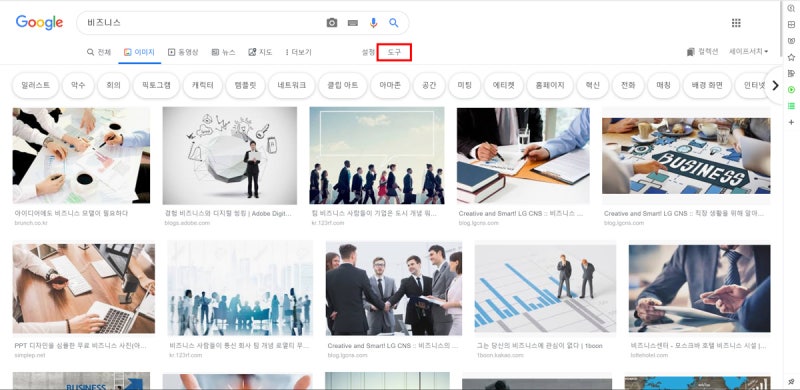Viewport: 800px width, 390px height.
Task: Filter by the 회의 chip
Action: point(113,86)
